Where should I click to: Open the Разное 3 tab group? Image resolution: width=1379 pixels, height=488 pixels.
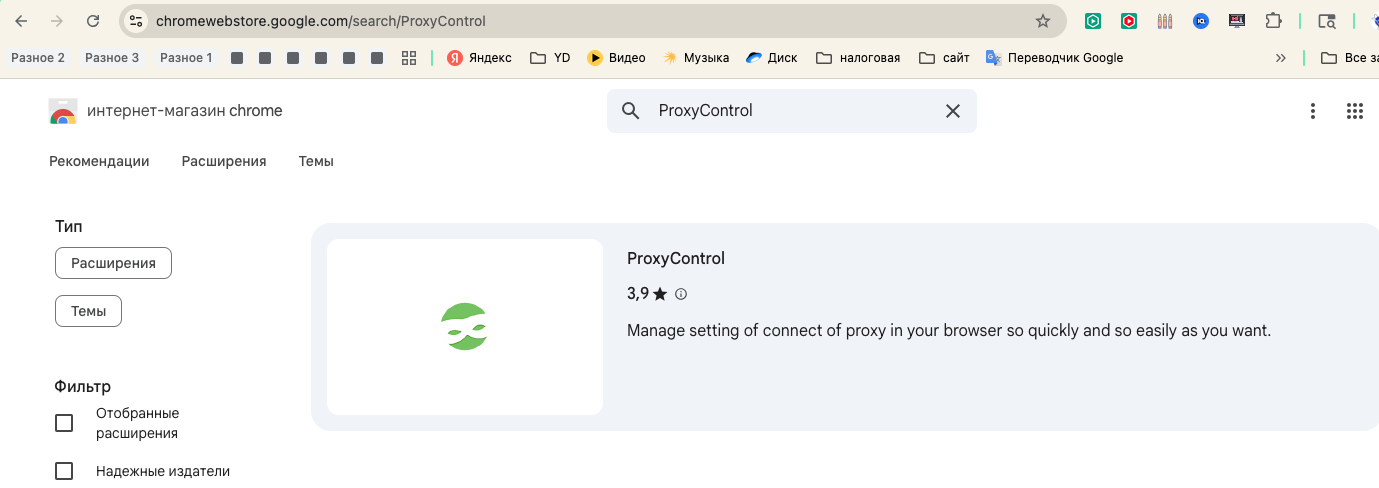(x=112, y=58)
